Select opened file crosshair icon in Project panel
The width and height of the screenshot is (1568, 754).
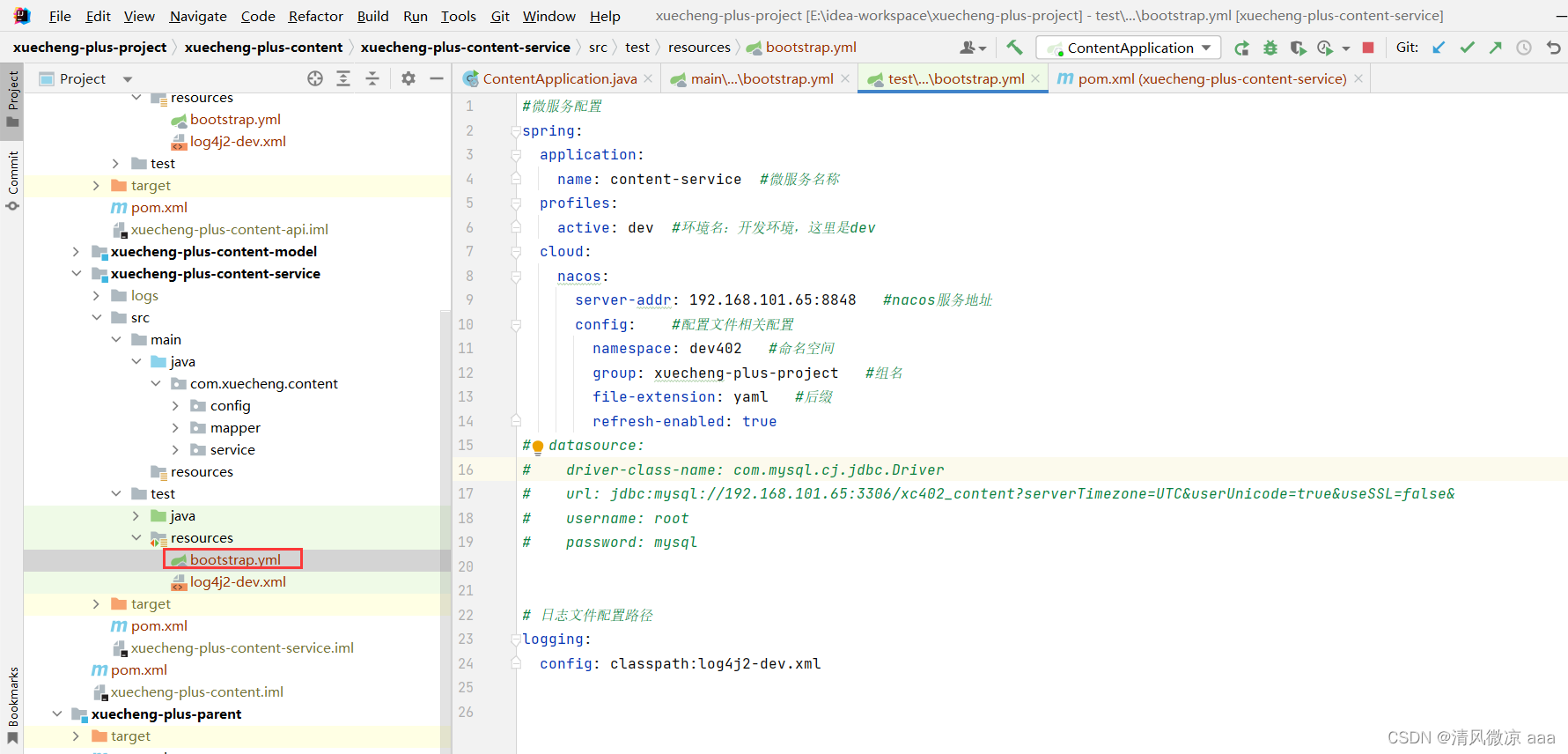click(315, 78)
